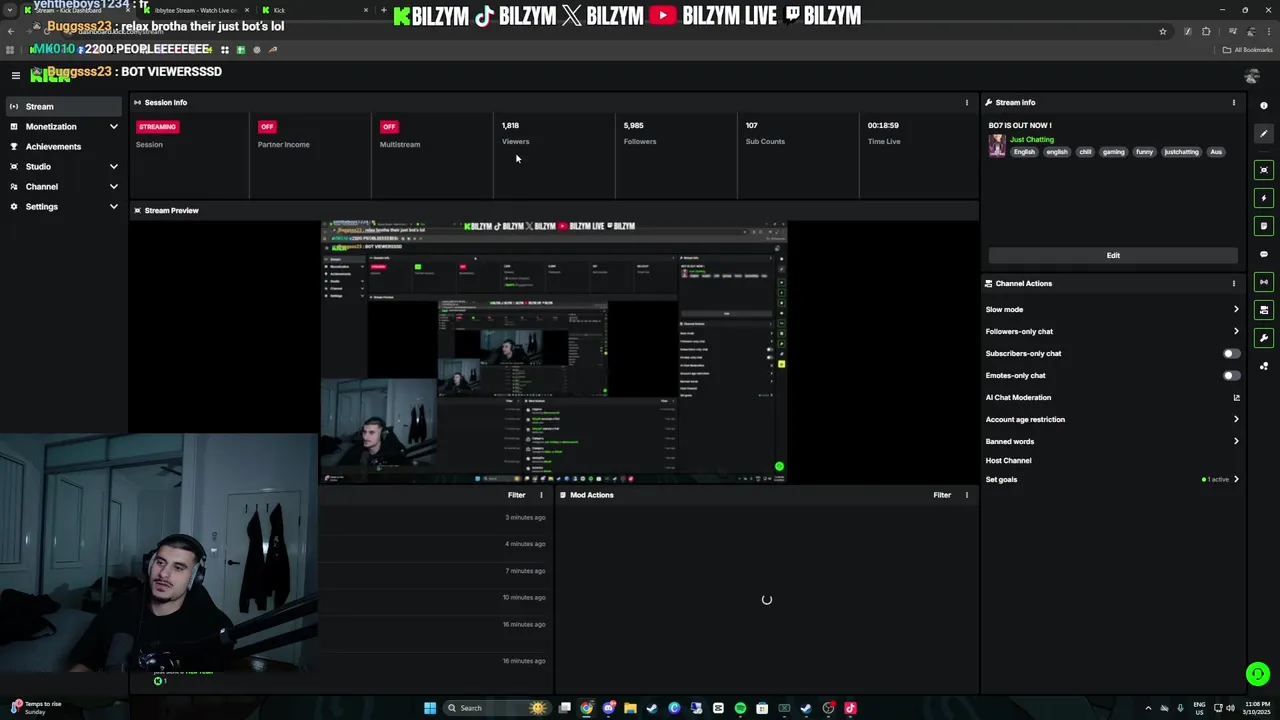Expand Banned words arrow
Image resolution: width=1280 pixels, height=720 pixels.
point(1236,441)
